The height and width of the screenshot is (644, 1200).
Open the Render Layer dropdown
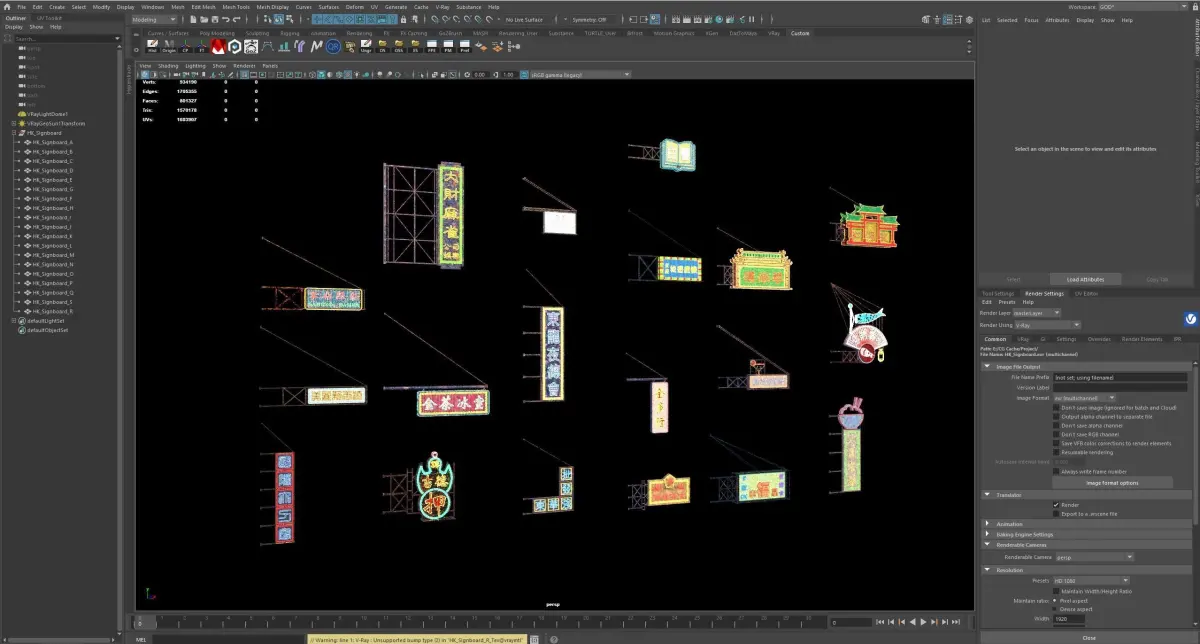pyautogui.click(x=1039, y=313)
